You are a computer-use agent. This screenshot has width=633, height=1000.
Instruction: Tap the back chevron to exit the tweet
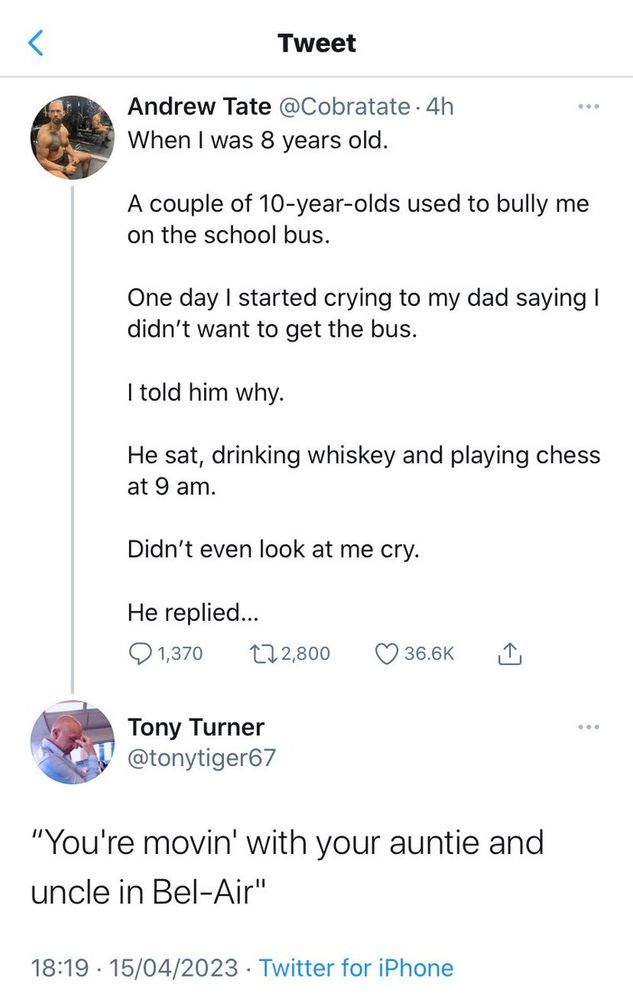36,43
